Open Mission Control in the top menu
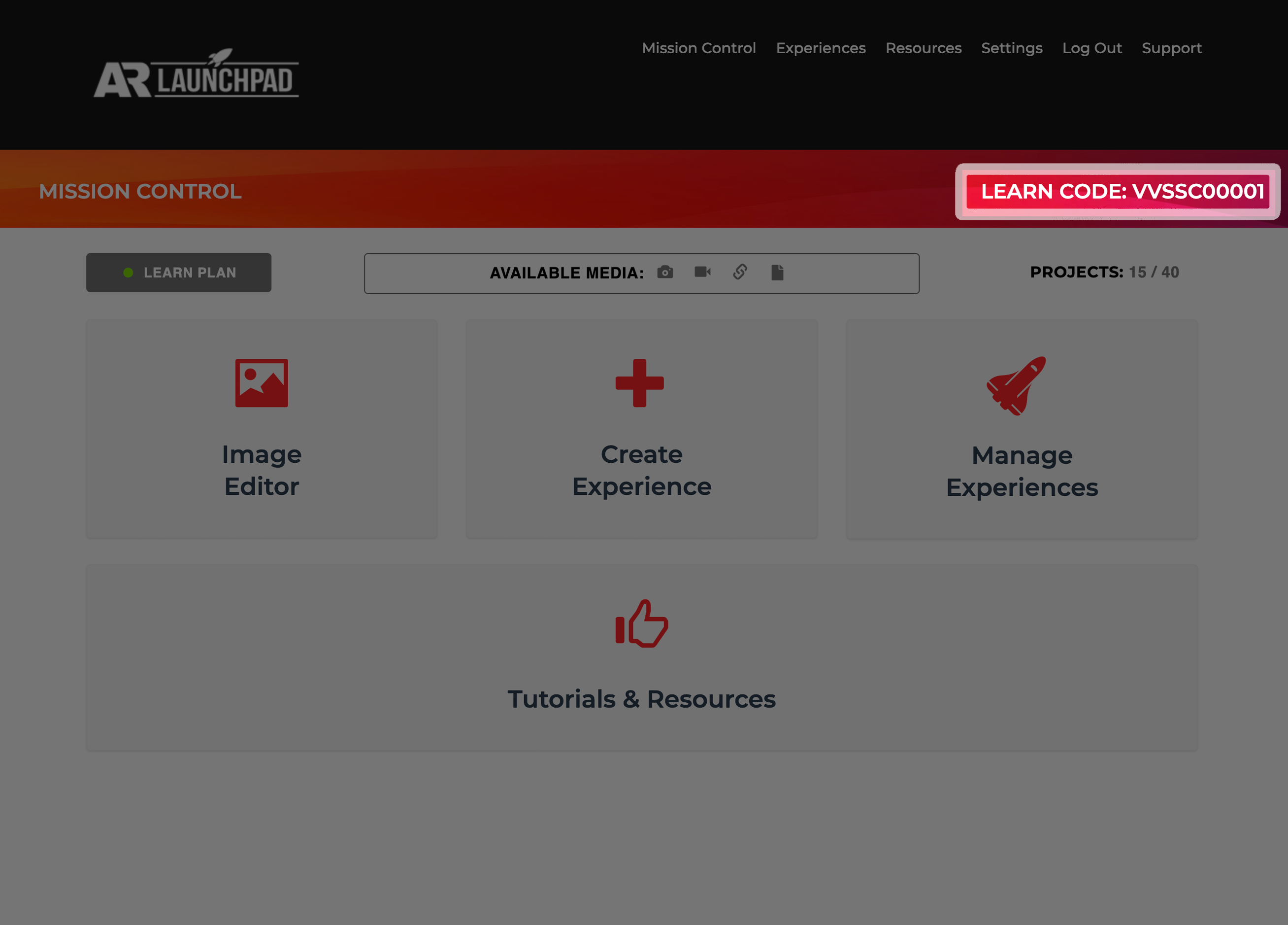The image size is (1288, 925). pyautogui.click(x=698, y=48)
